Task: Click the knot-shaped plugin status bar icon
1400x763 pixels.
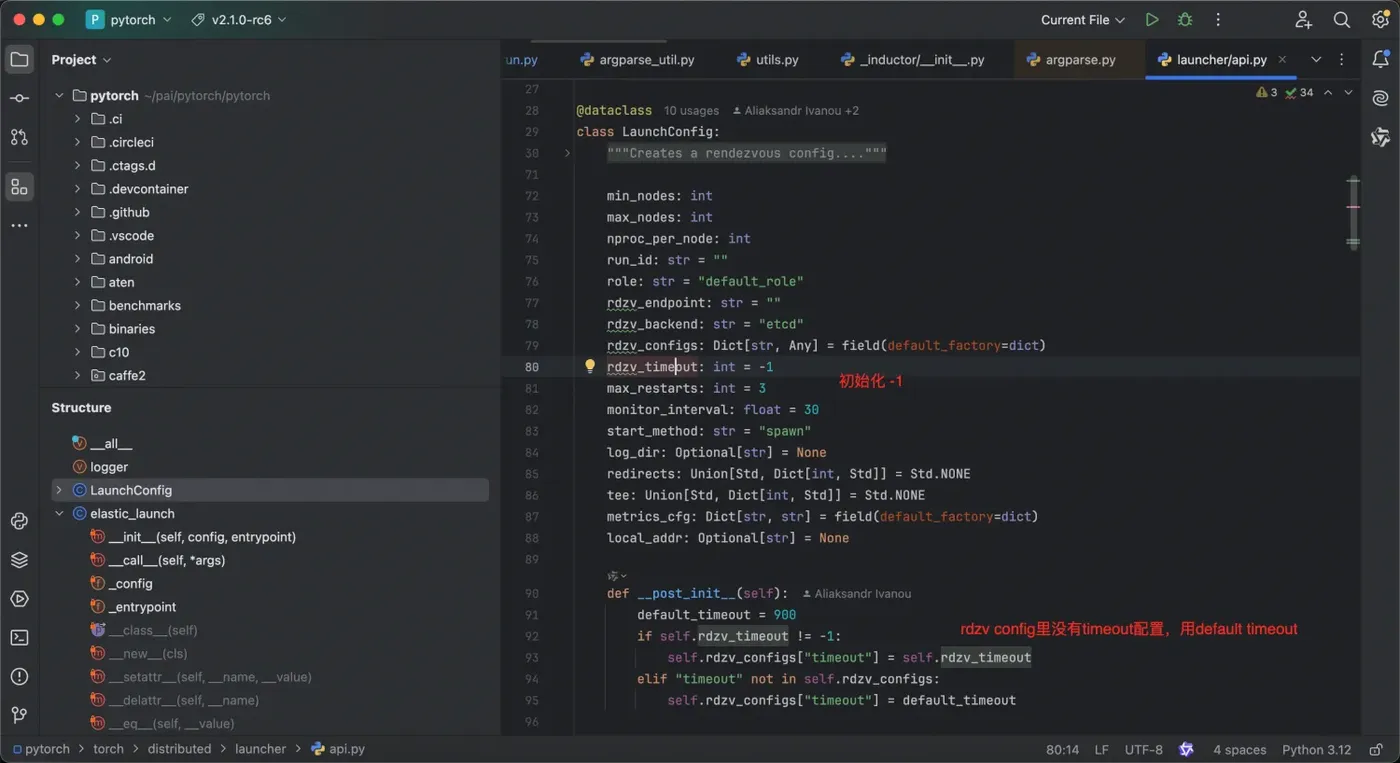Action: (1186, 749)
